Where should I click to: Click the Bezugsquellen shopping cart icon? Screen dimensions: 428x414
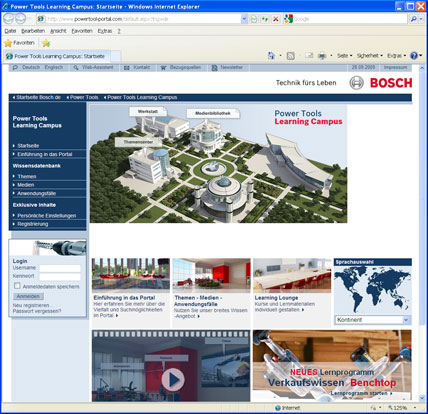[163, 68]
